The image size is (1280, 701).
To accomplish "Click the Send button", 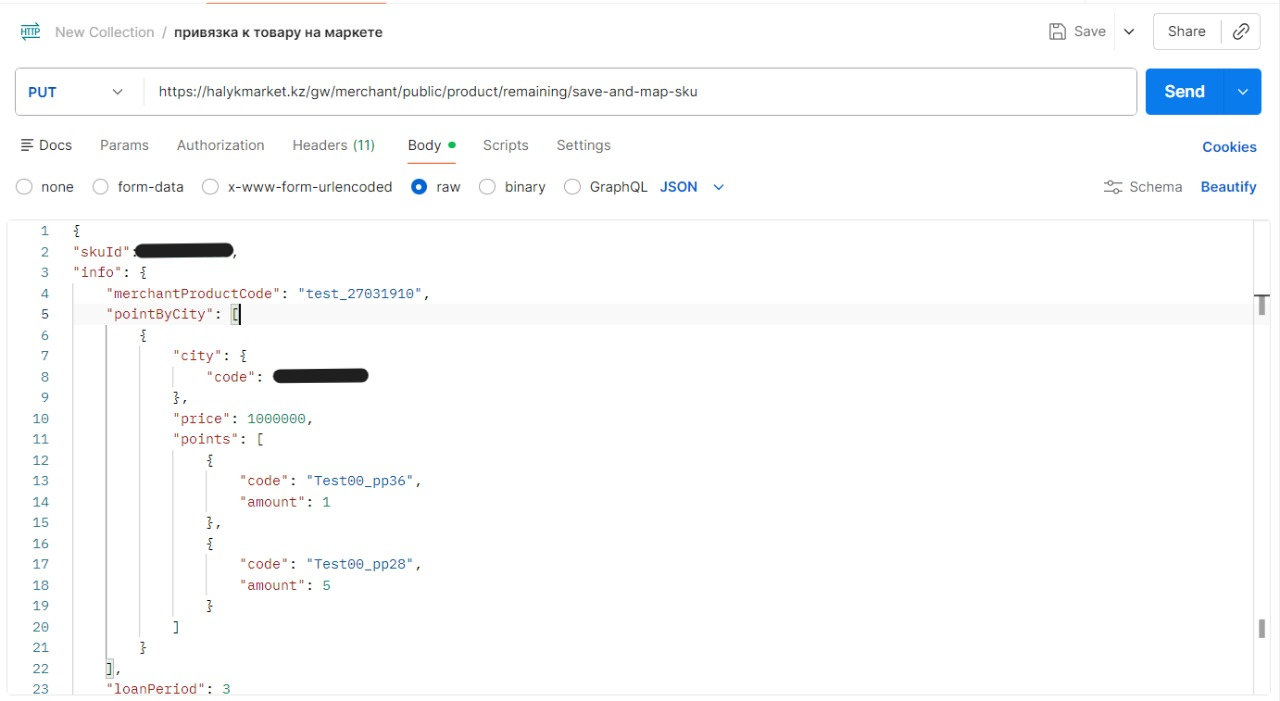I will click(1184, 92).
